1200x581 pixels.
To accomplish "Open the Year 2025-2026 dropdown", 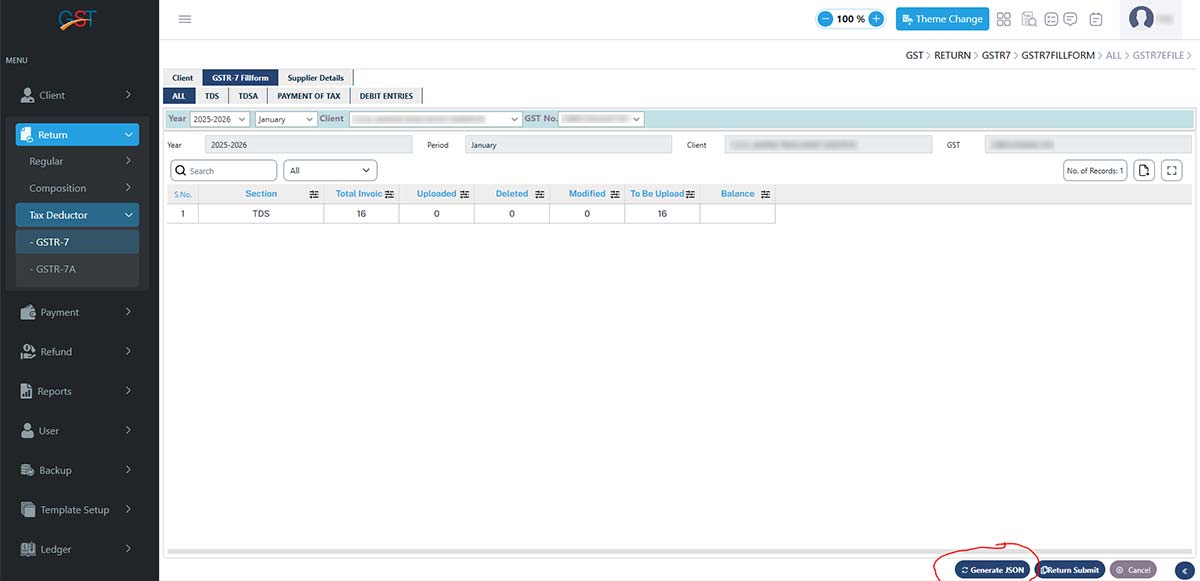I will (x=220, y=119).
